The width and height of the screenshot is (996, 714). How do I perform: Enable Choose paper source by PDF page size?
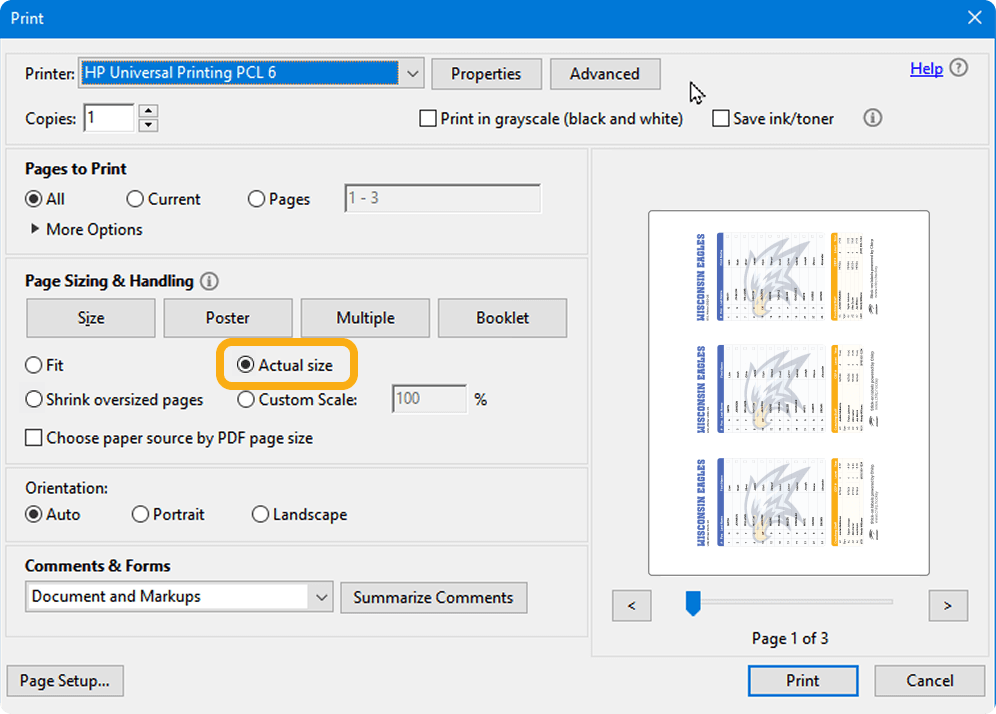click(33, 438)
